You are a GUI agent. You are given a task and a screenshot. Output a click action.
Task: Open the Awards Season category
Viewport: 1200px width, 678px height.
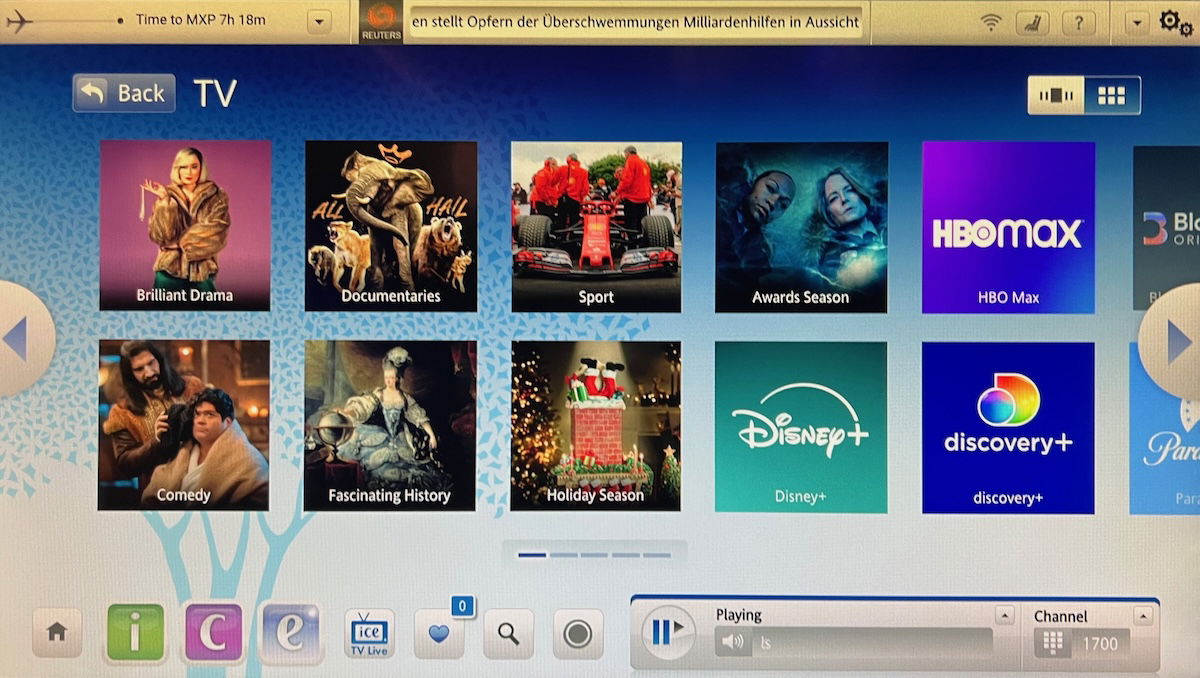802,227
